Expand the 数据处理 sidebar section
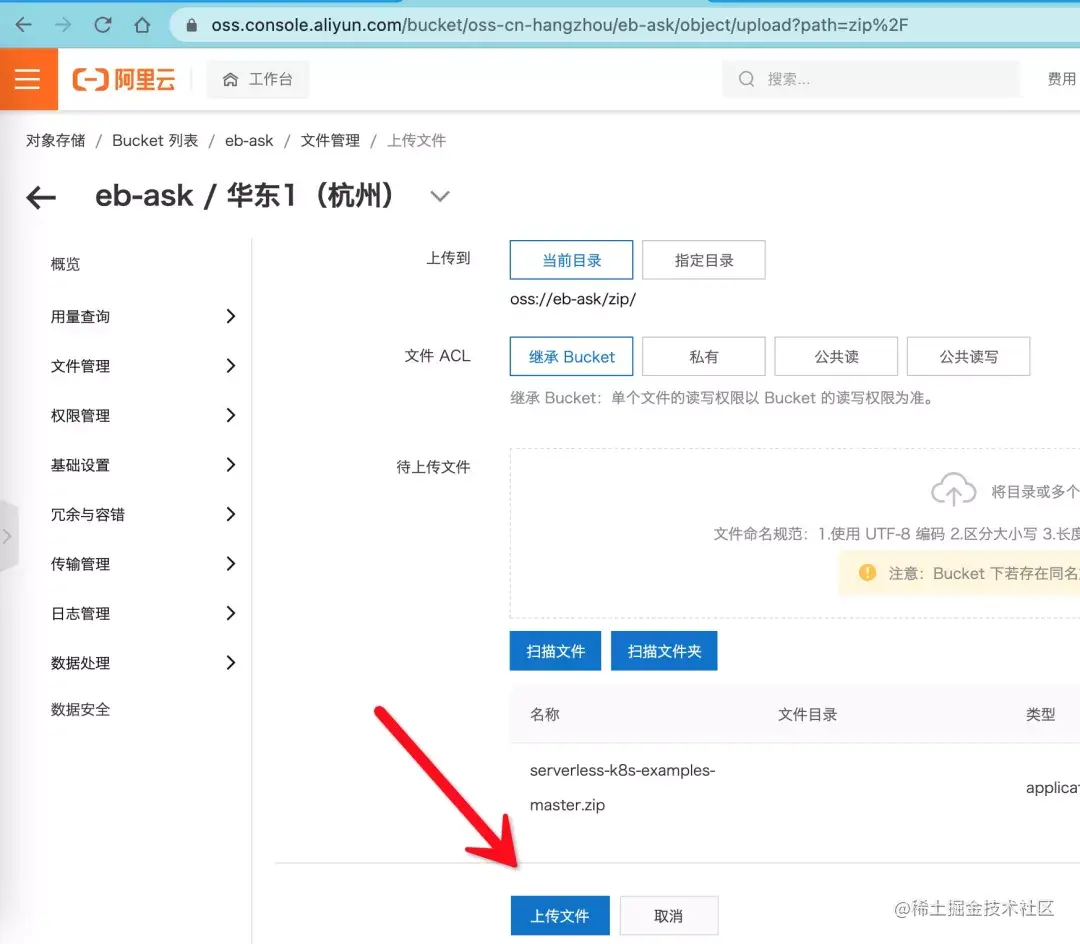This screenshot has height=944, width=1080. click(231, 663)
